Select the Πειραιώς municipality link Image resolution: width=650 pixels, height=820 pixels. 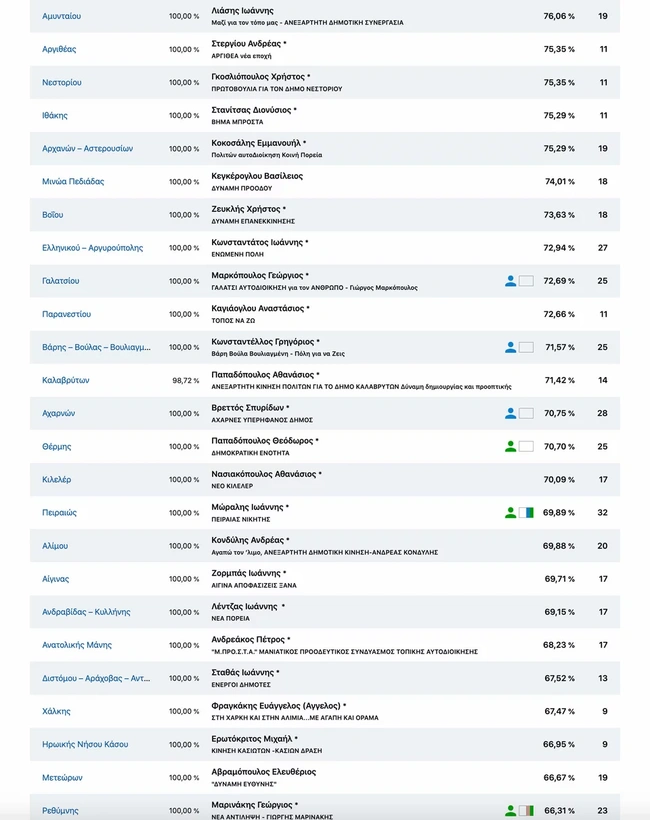60,512
